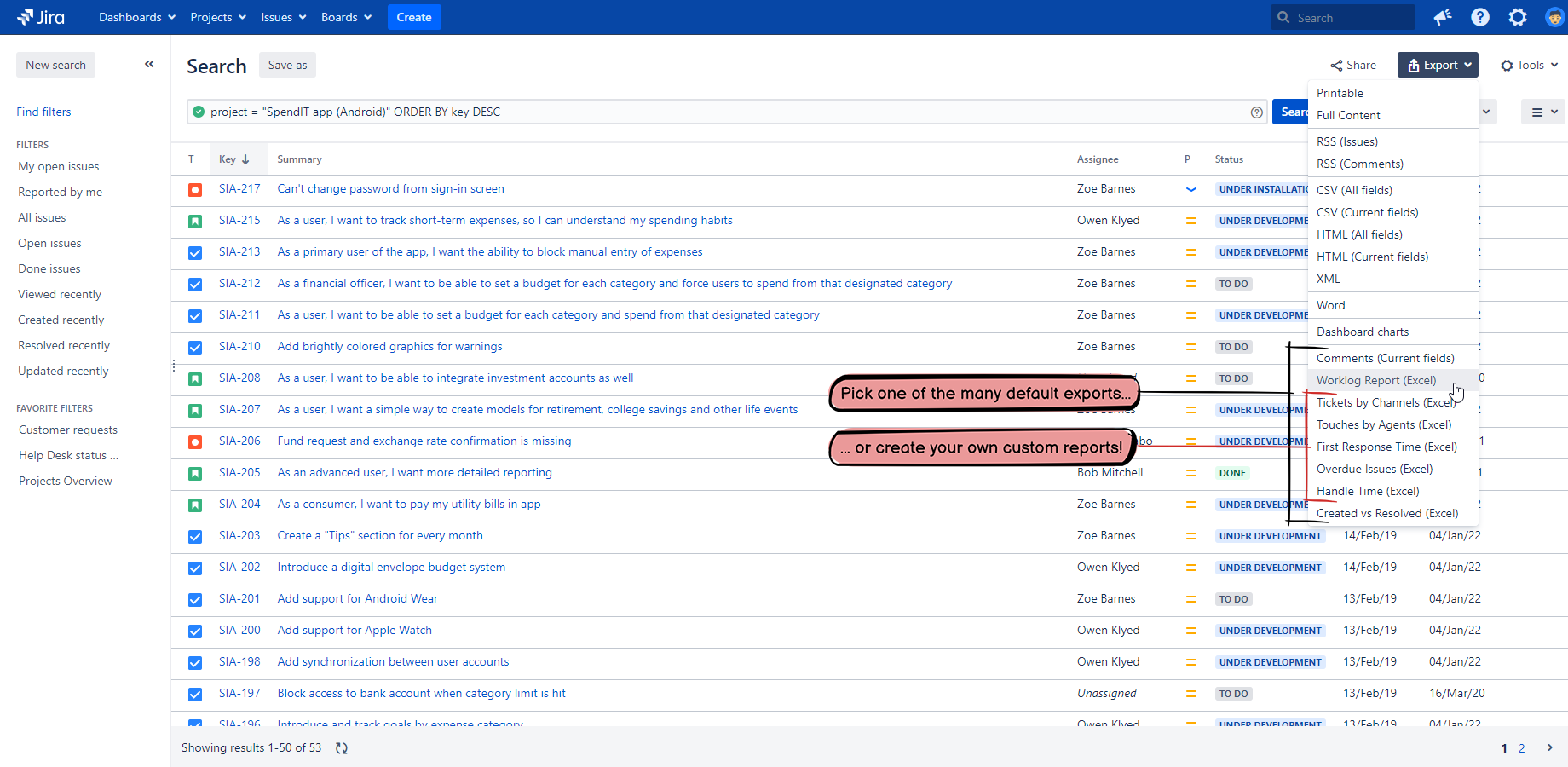
Task: Open the Jira administration gear icon
Action: pos(1518,17)
